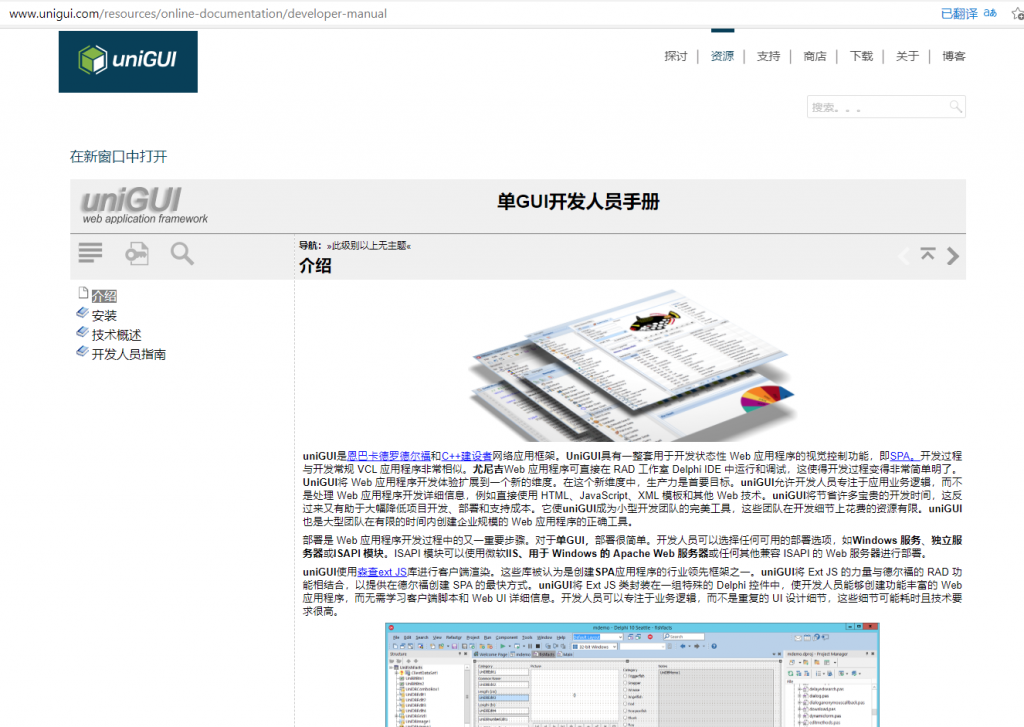This screenshot has width=1024, height=727.
Task: Go to the 博客 menu item
Action: click(x=953, y=56)
